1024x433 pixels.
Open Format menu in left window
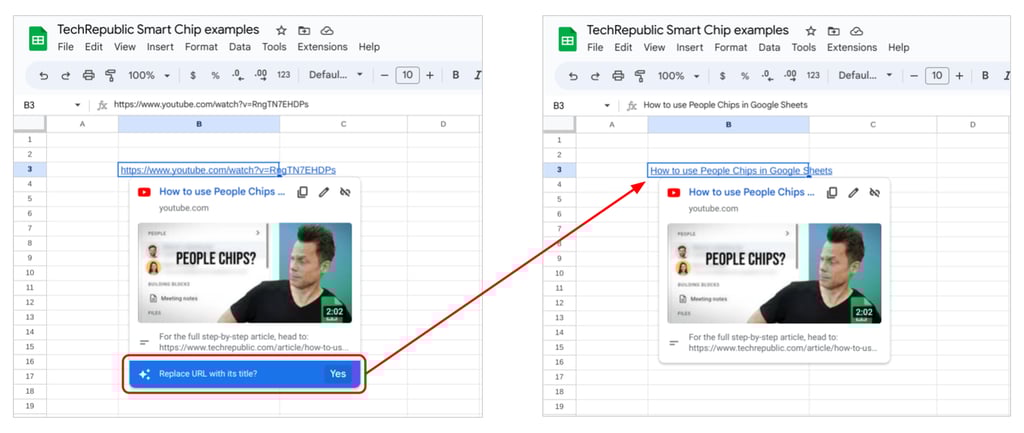click(x=201, y=47)
